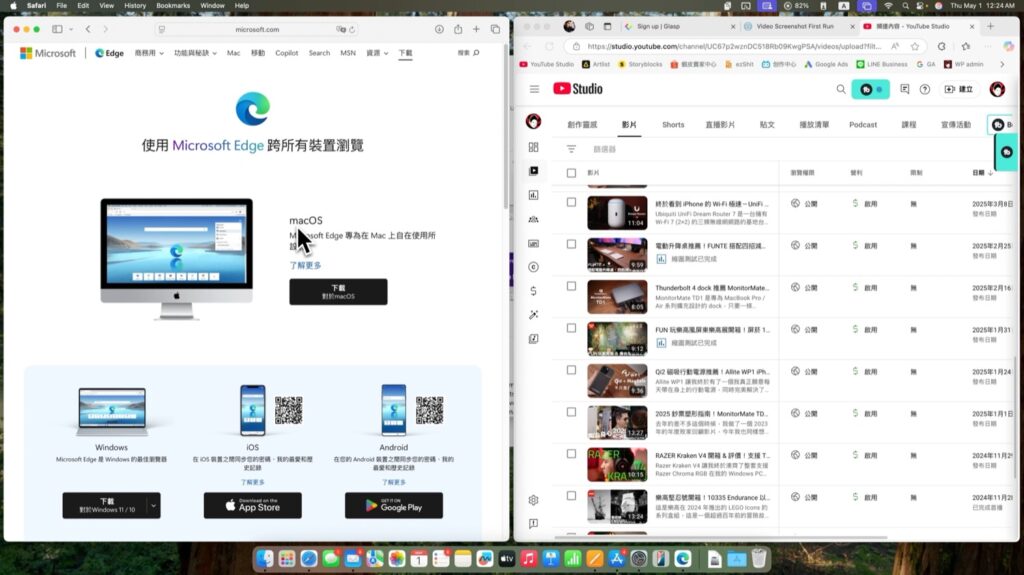This screenshot has width=1024, height=575.
Task: Open the Copilot link in Edge site nav
Action: click(x=286, y=53)
